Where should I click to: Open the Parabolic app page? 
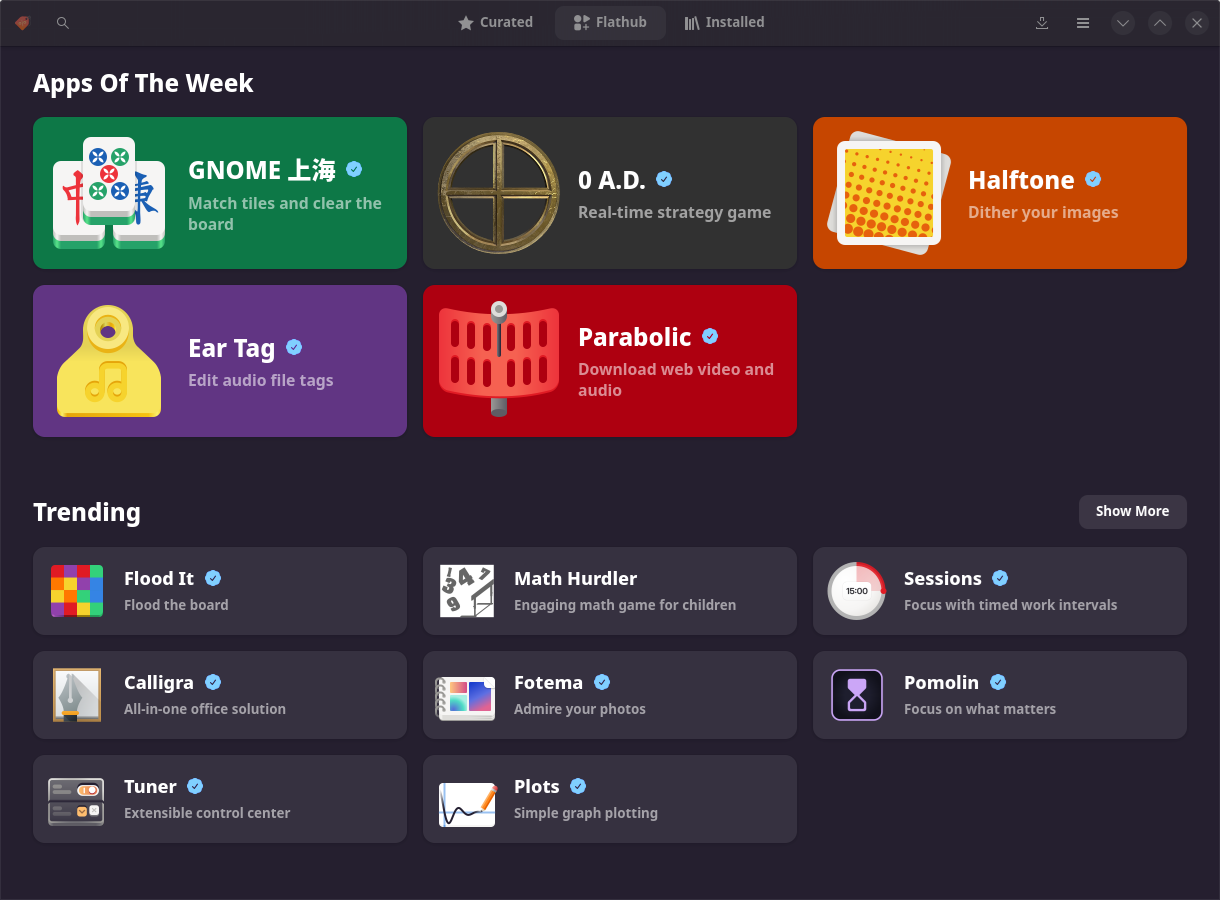point(609,361)
